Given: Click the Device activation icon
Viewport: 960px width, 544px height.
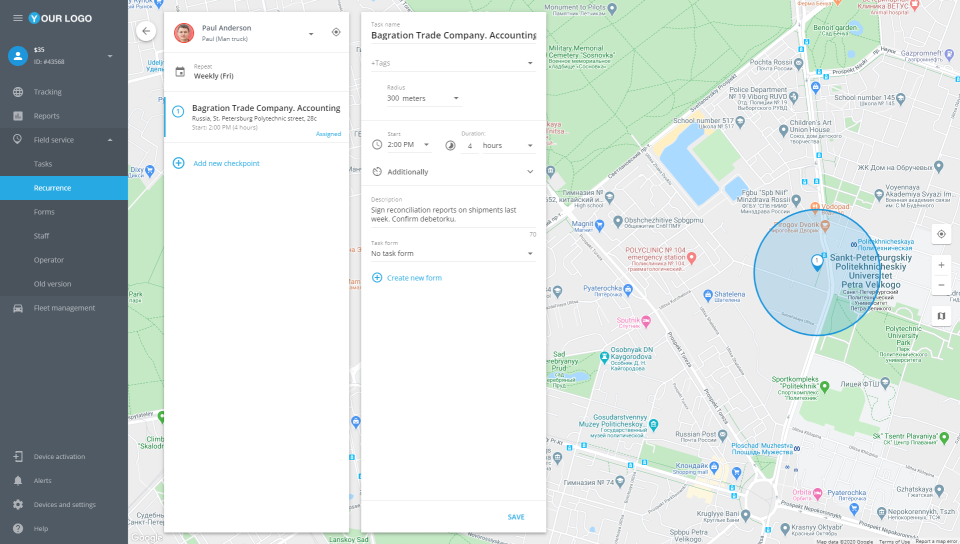Looking at the screenshot, I should tap(18, 456).
